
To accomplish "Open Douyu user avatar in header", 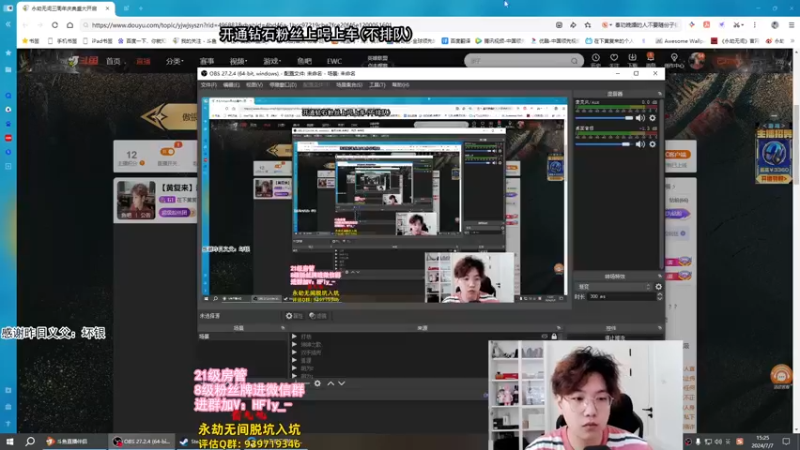I will tap(696, 60).
